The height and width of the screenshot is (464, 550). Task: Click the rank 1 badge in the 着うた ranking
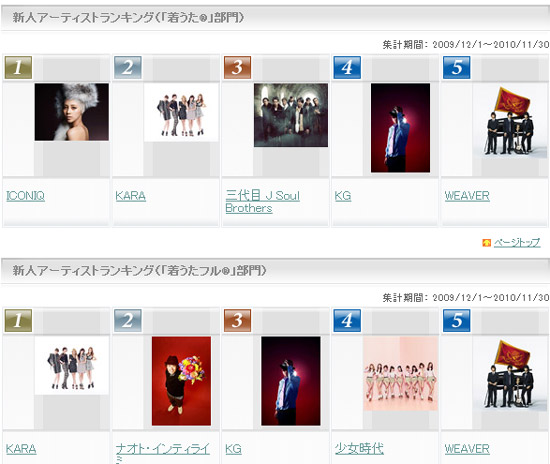click(18, 67)
